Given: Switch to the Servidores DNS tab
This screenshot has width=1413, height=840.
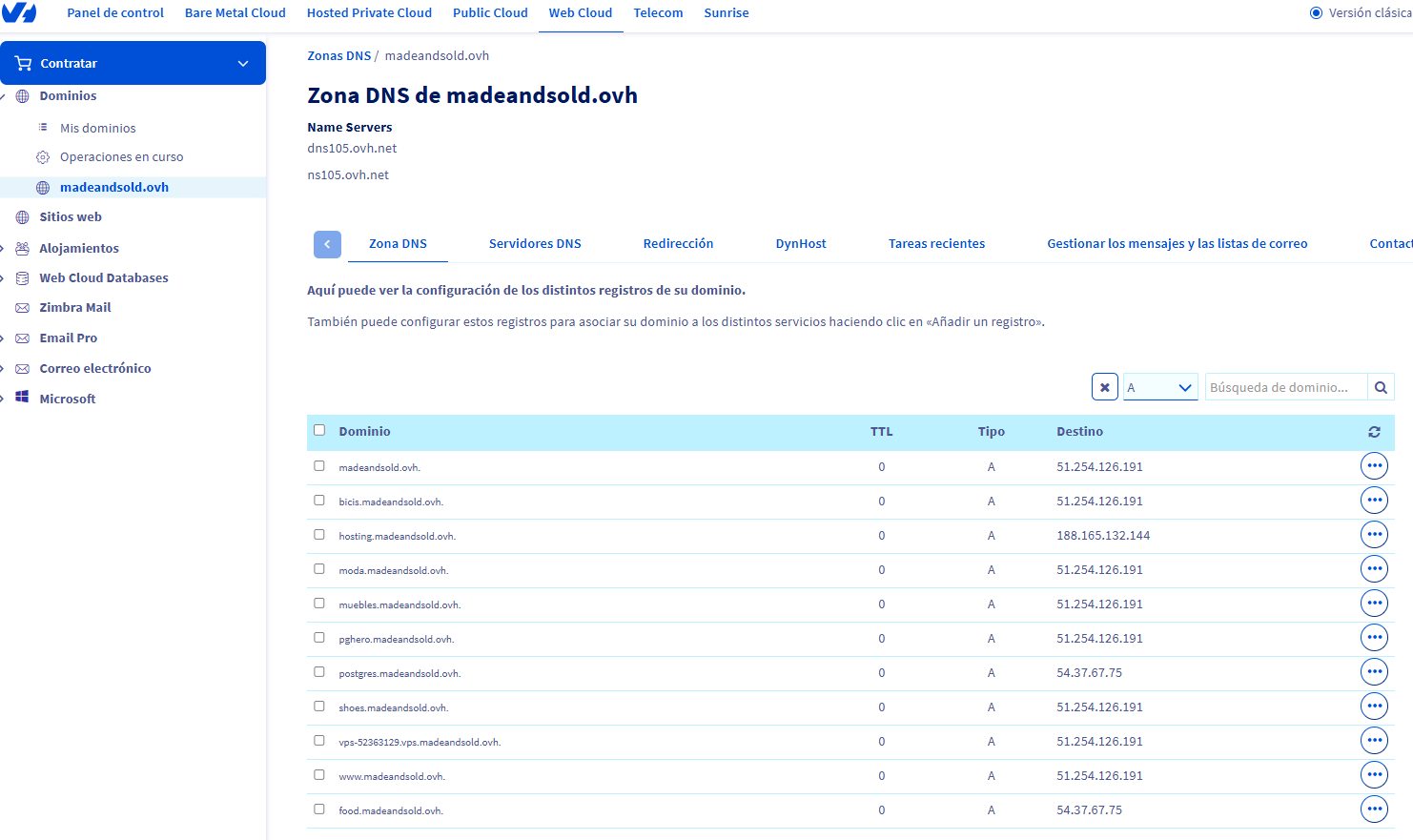Looking at the screenshot, I should (535, 244).
